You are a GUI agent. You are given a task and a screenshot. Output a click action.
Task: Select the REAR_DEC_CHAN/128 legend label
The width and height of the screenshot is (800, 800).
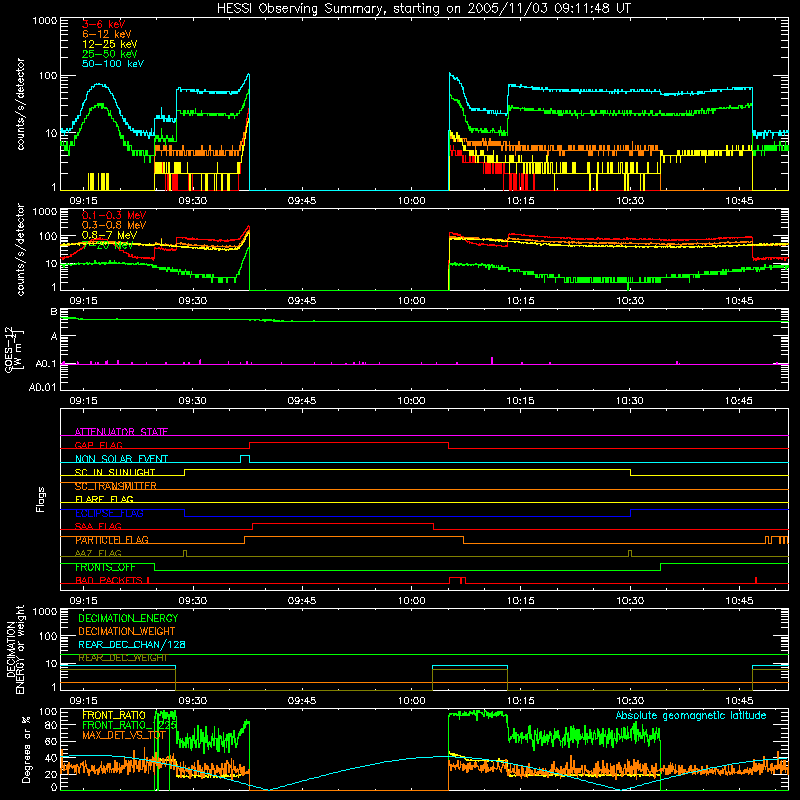(x=132, y=644)
